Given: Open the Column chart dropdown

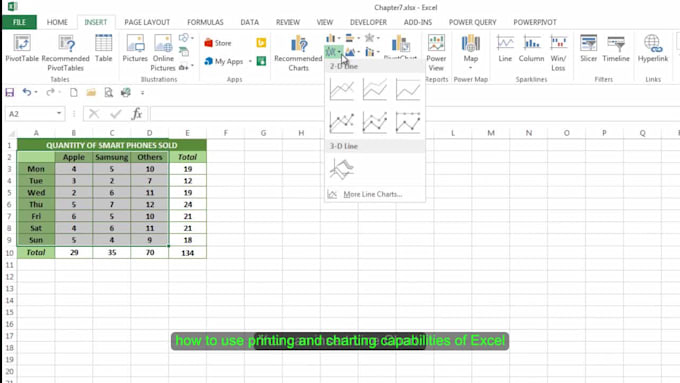Looking at the screenshot, I should [x=333, y=39].
